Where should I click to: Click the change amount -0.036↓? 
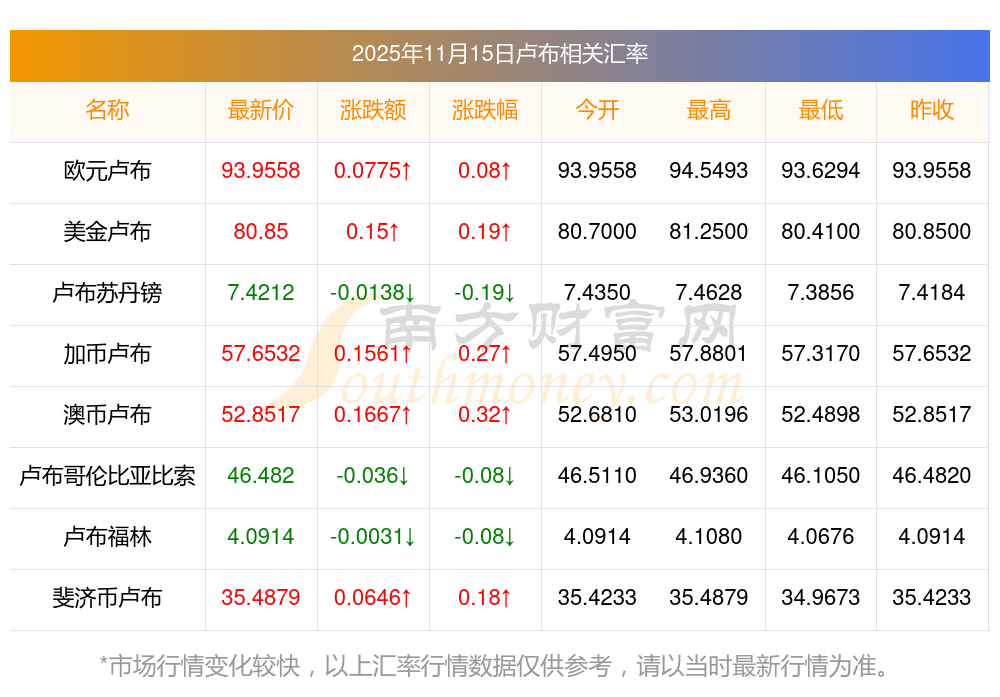point(373,476)
